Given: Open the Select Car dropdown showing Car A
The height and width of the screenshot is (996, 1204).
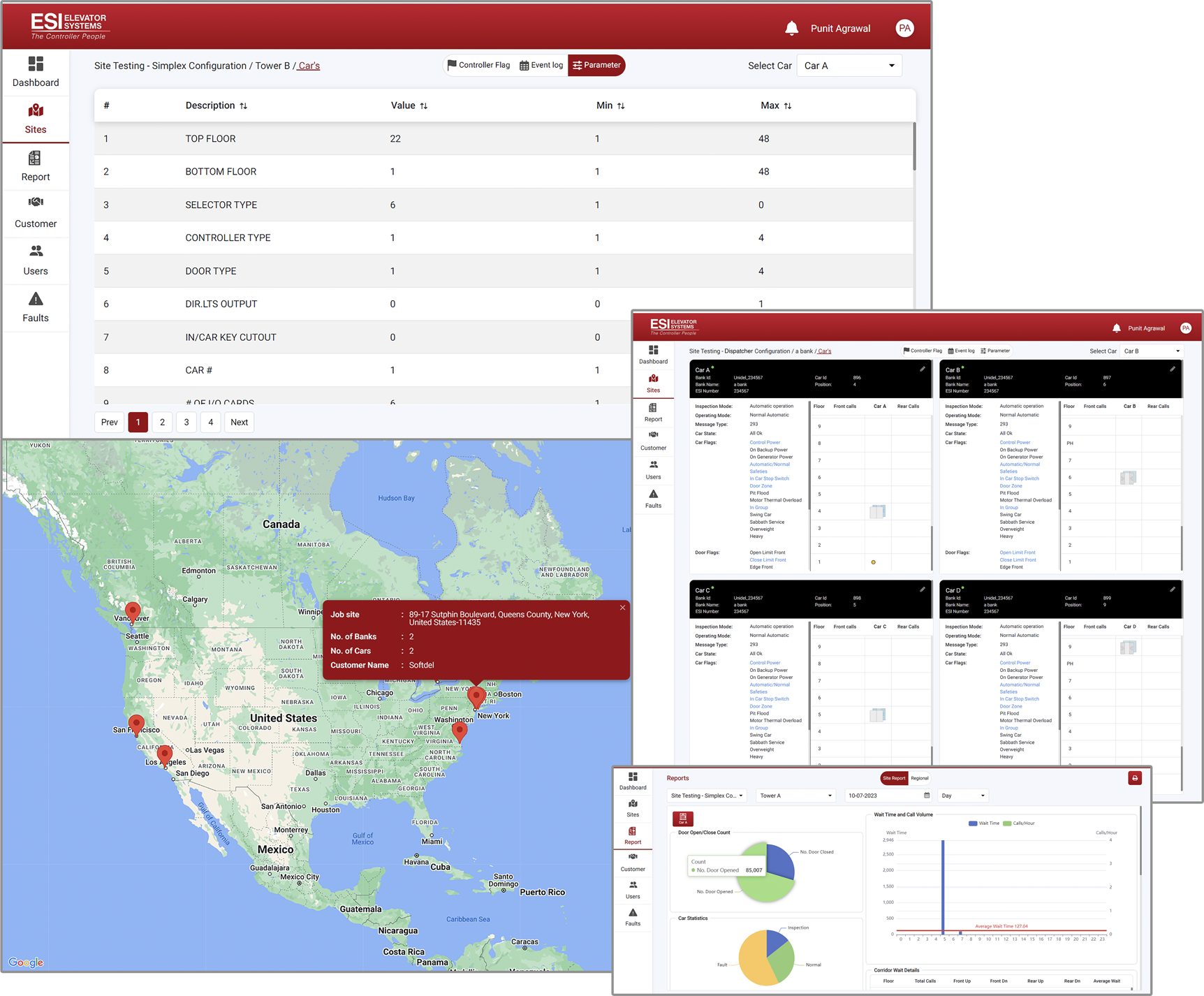Looking at the screenshot, I should point(849,66).
